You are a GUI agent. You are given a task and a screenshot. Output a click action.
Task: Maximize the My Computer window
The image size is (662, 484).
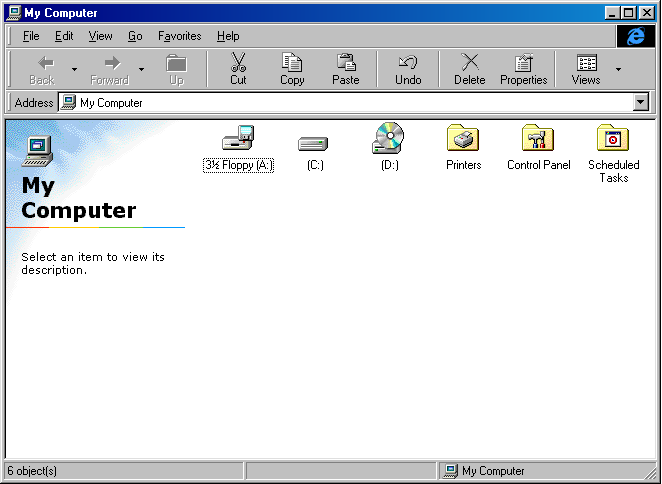(x=628, y=13)
